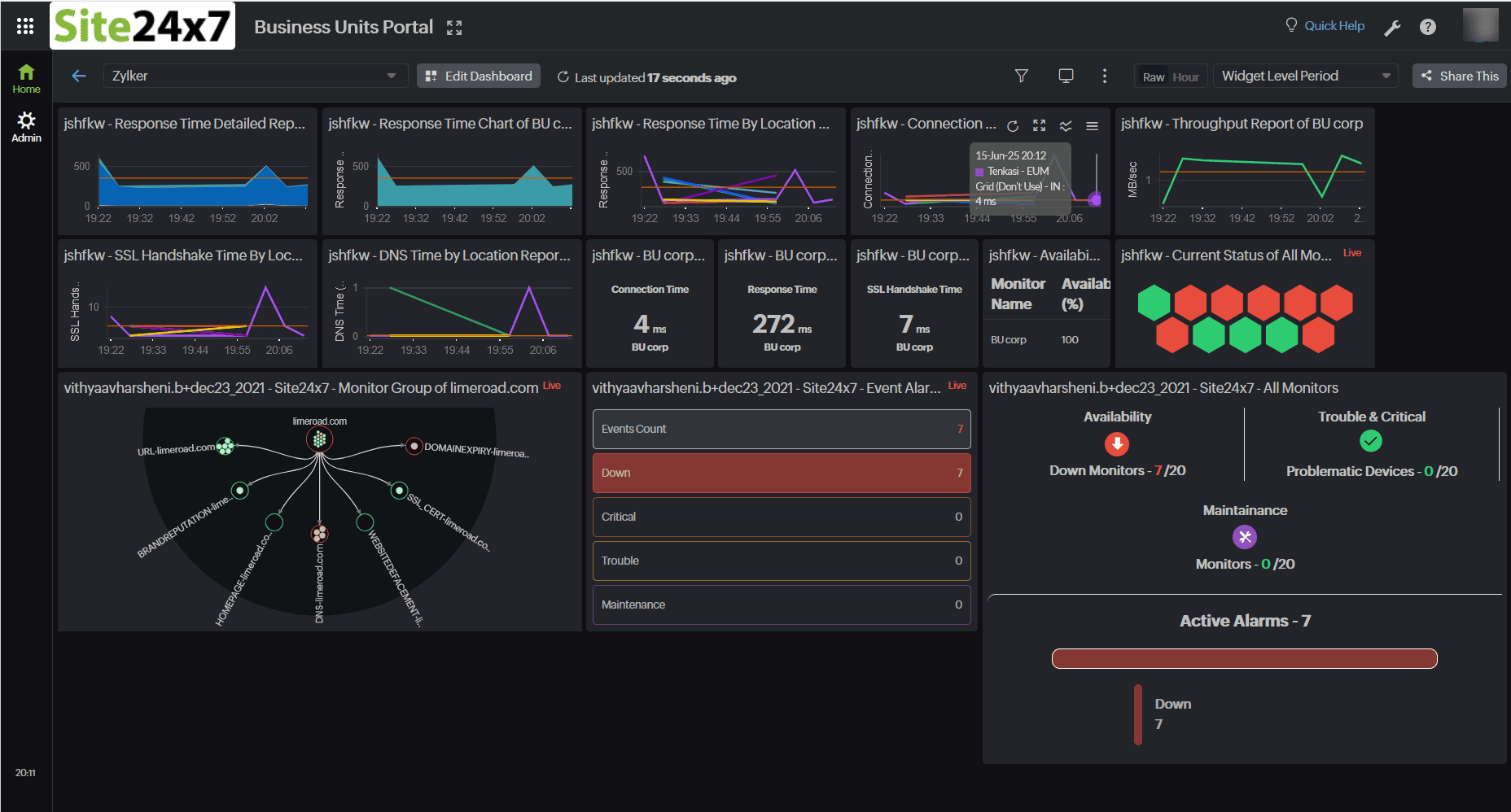Select the Down row in Event Alarms
Image resolution: width=1511 pixels, height=812 pixels.
[x=781, y=473]
